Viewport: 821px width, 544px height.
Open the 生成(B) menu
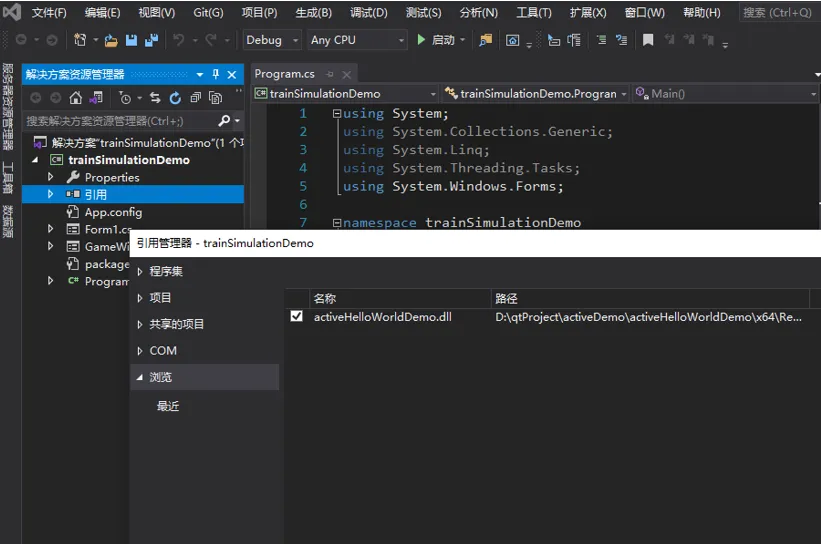tap(313, 13)
